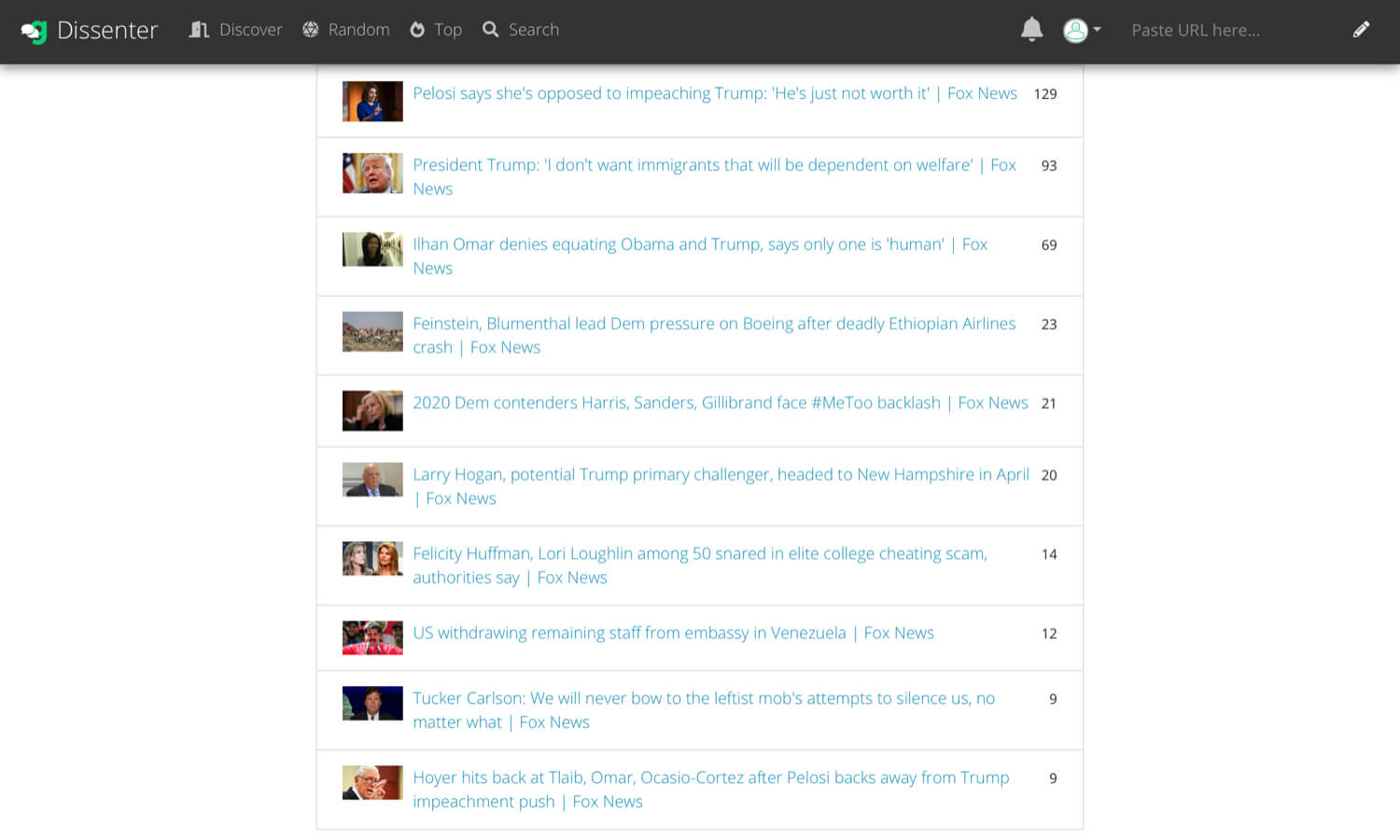Viewport: 1400px width, 840px height.
Task: Open the Random menu item
Action: [x=346, y=30]
